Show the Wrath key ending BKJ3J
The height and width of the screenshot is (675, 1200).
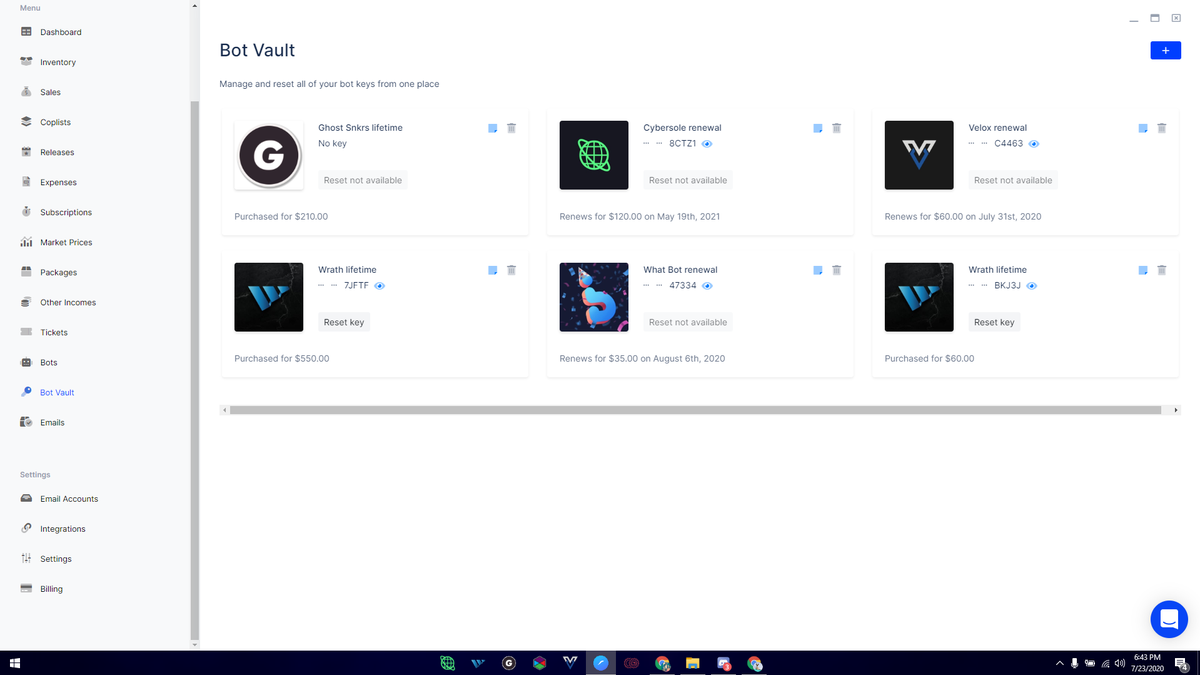click(1032, 286)
